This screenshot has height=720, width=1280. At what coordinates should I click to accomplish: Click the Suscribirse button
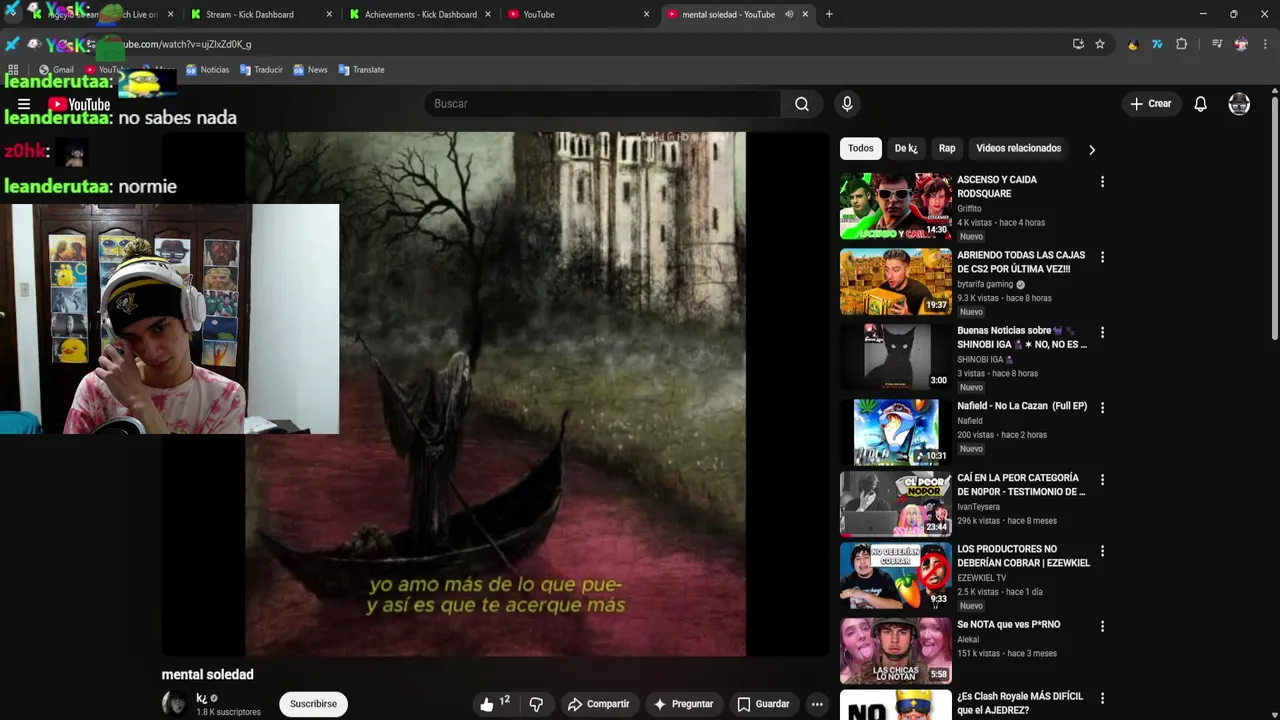[313, 704]
